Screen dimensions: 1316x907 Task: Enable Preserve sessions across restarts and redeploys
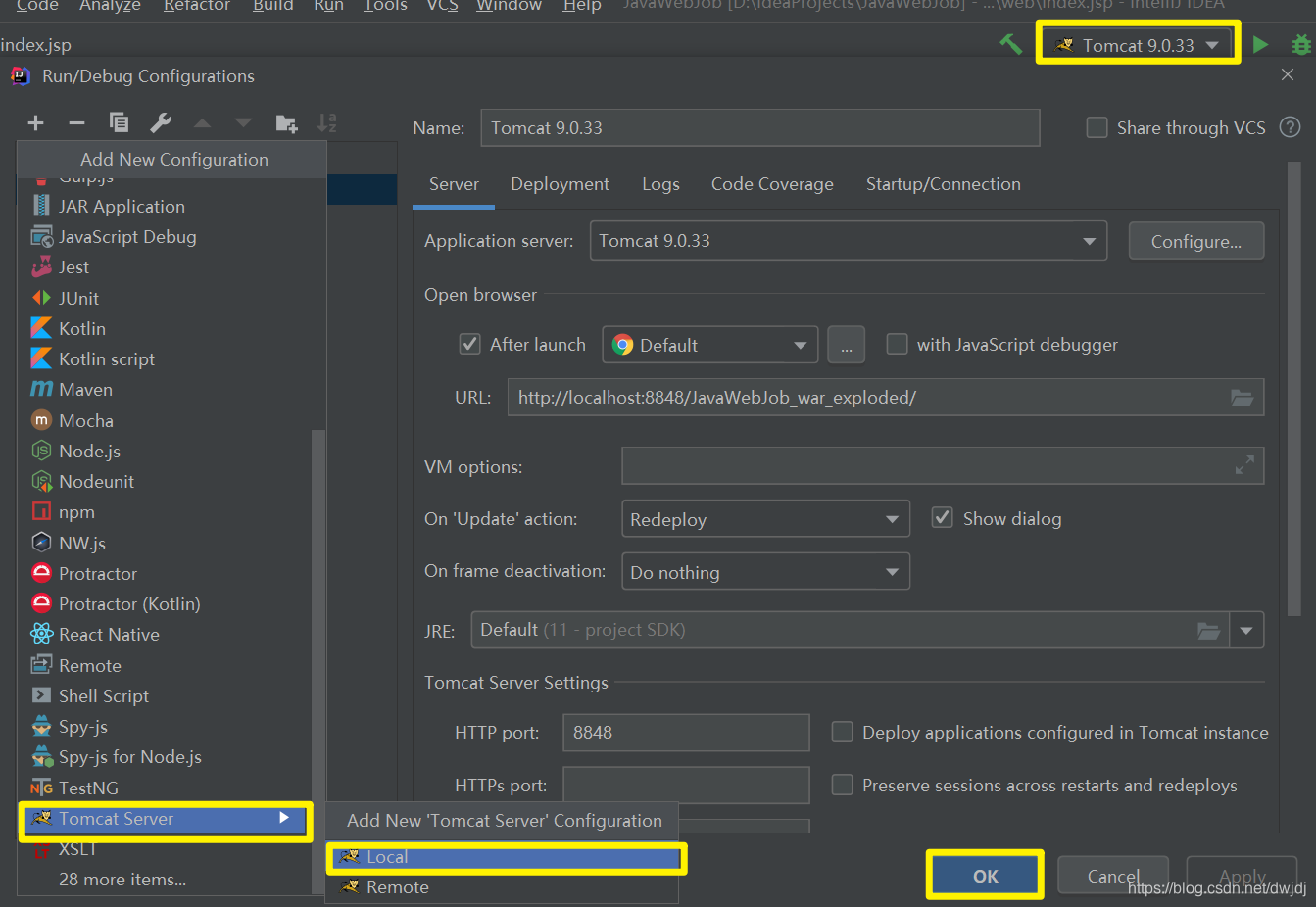[x=842, y=785]
